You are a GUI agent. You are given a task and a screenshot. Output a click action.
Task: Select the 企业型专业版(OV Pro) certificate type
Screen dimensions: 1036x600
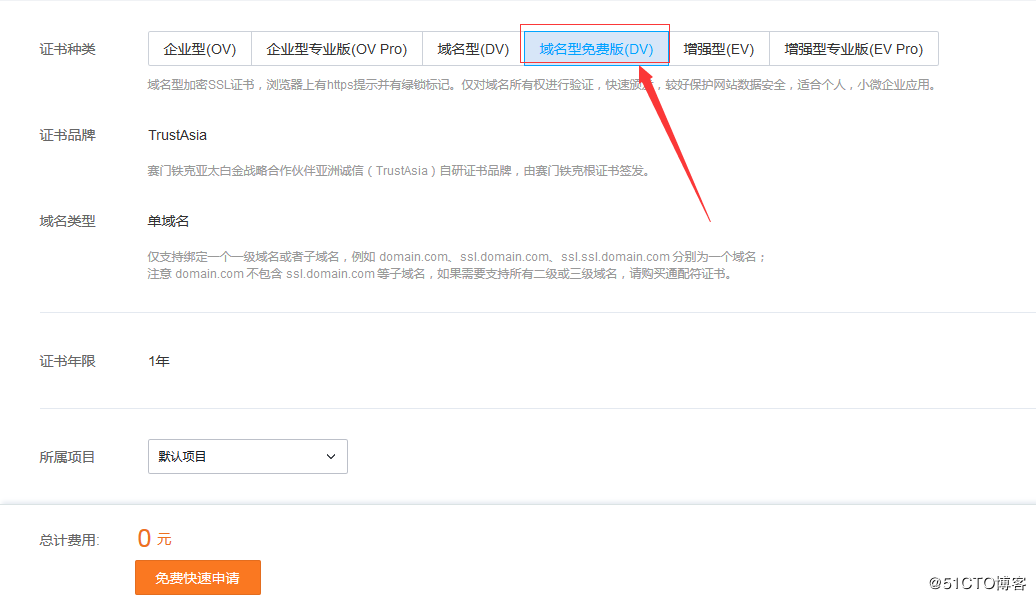coord(338,47)
